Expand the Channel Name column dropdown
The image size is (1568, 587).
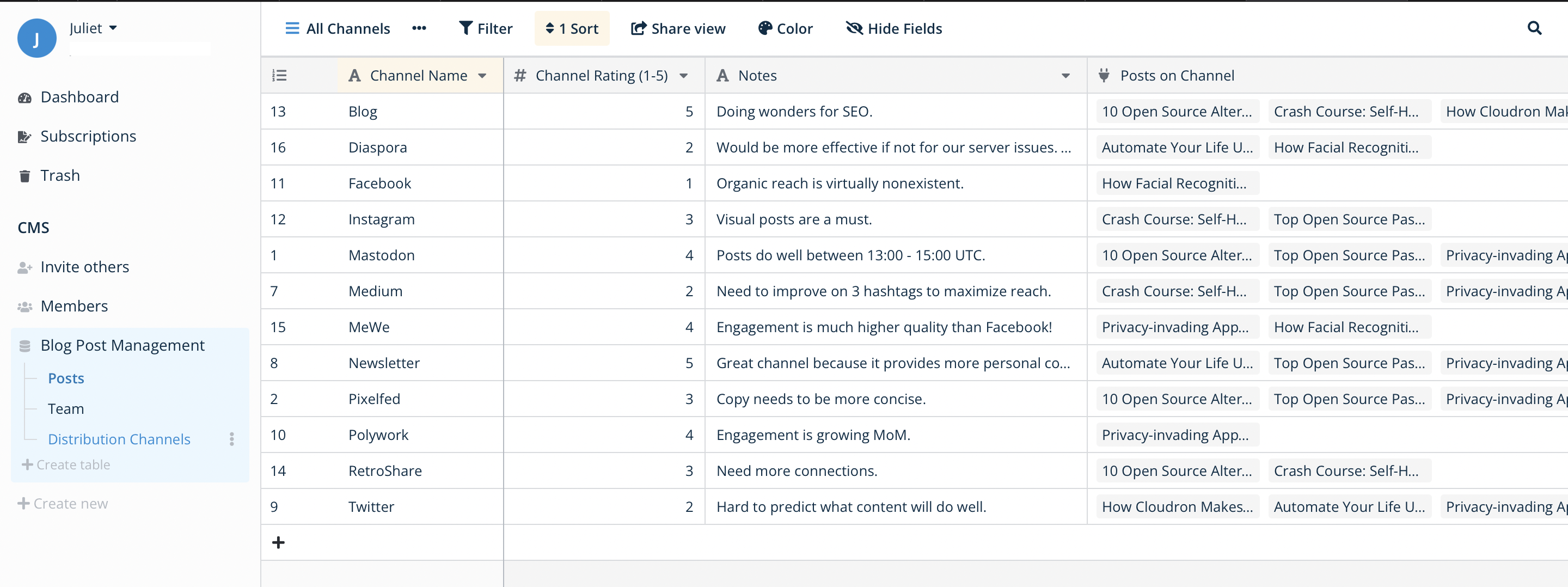[x=482, y=76]
